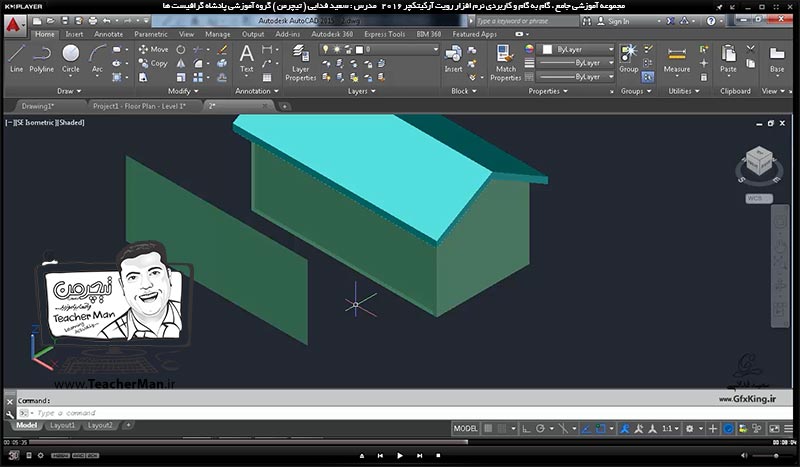Click the Paste clipboard icon
The width and height of the screenshot is (800, 467).
pos(728,59)
